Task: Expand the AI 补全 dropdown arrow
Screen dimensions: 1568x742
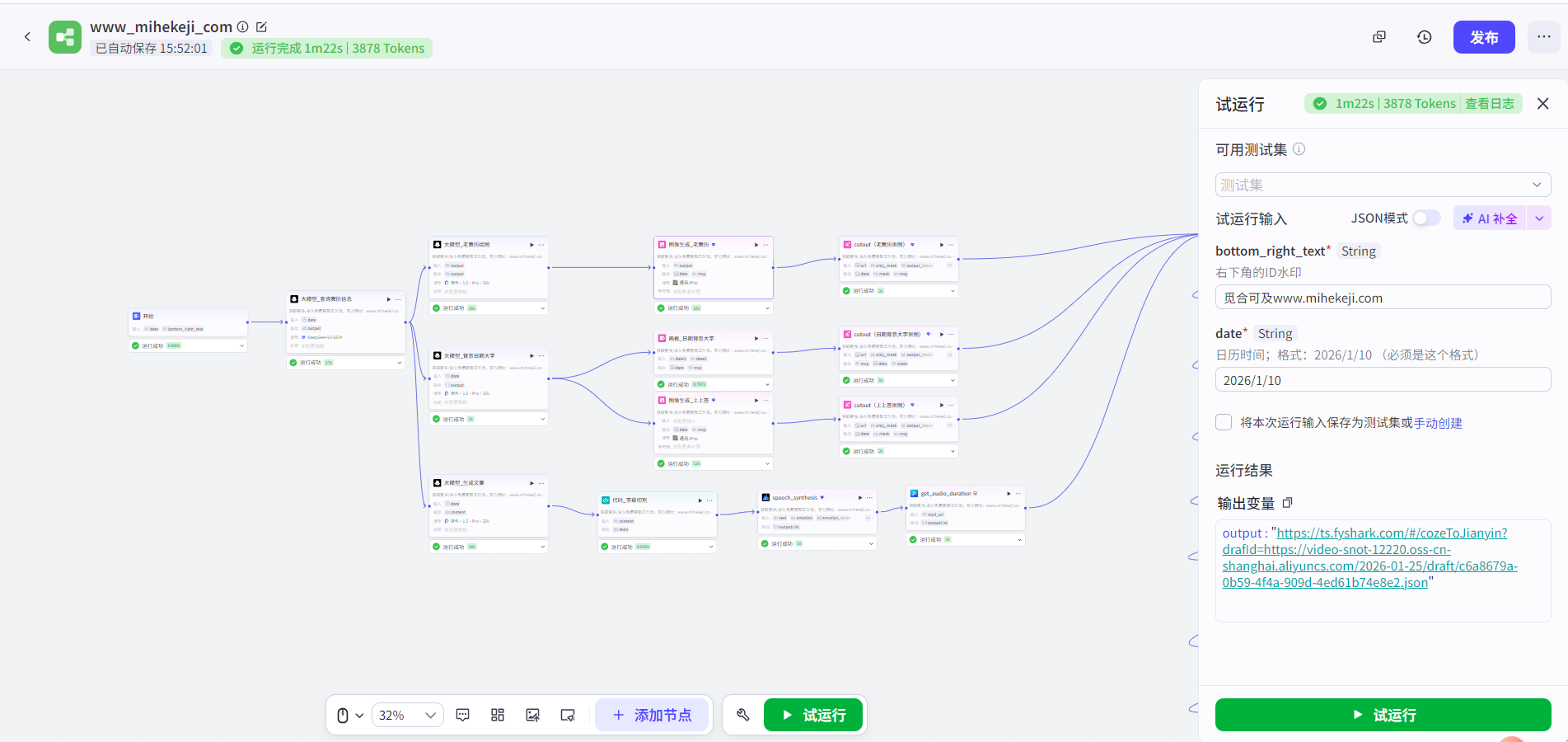Action: pos(1539,218)
